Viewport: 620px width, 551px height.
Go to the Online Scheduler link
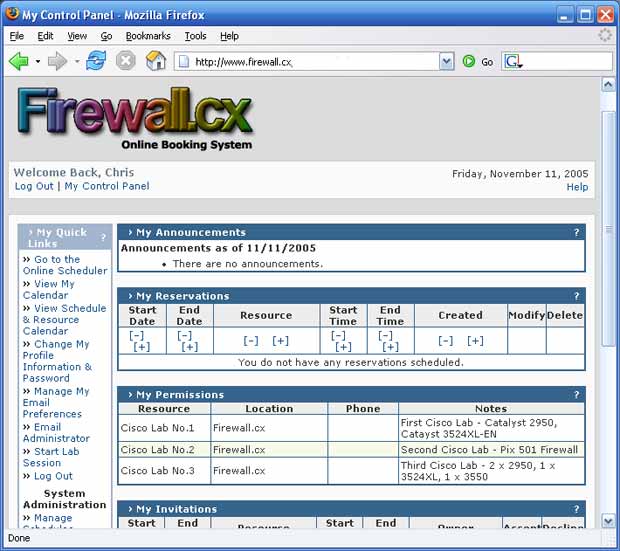[65, 265]
